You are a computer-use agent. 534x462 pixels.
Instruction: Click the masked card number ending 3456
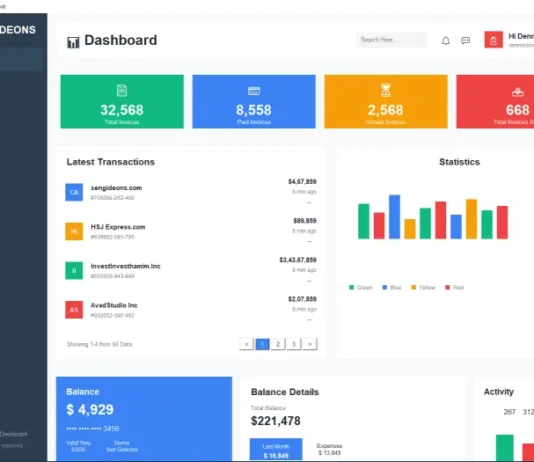(x=93, y=429)
